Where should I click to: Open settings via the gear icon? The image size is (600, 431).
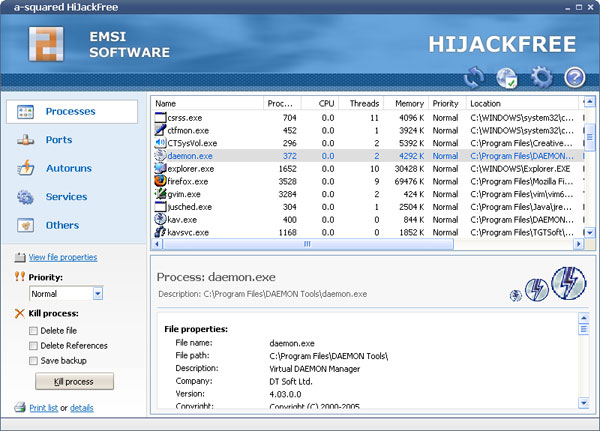click(541, 77)
